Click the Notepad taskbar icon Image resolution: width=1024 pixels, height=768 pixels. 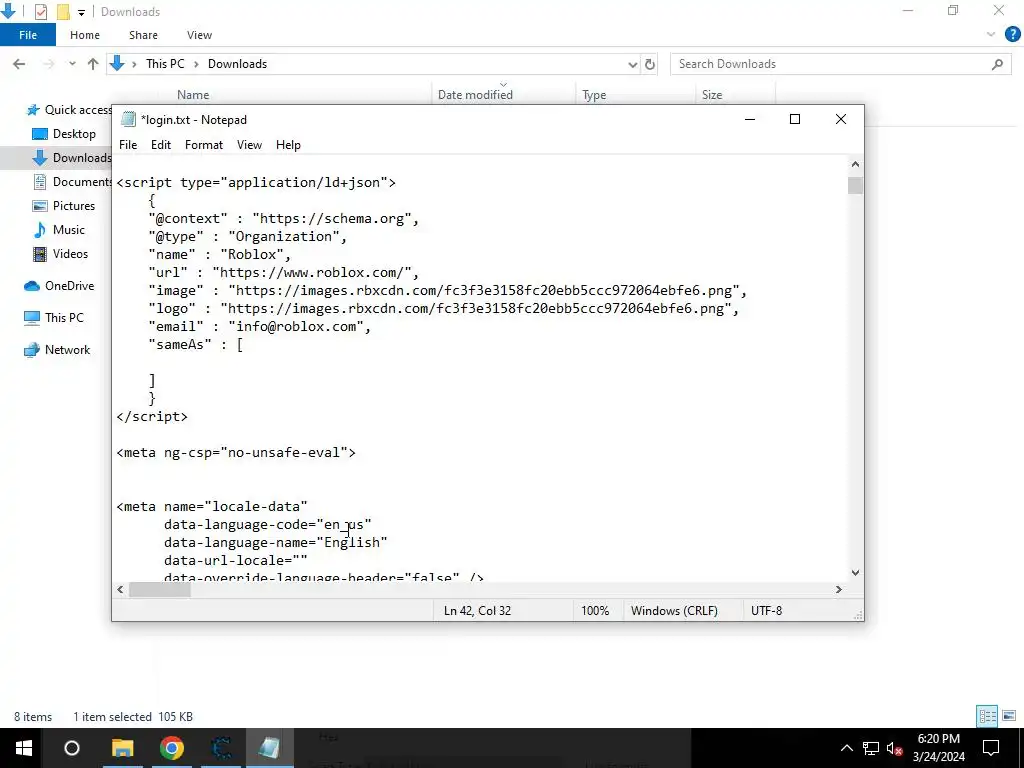point(270,748)
